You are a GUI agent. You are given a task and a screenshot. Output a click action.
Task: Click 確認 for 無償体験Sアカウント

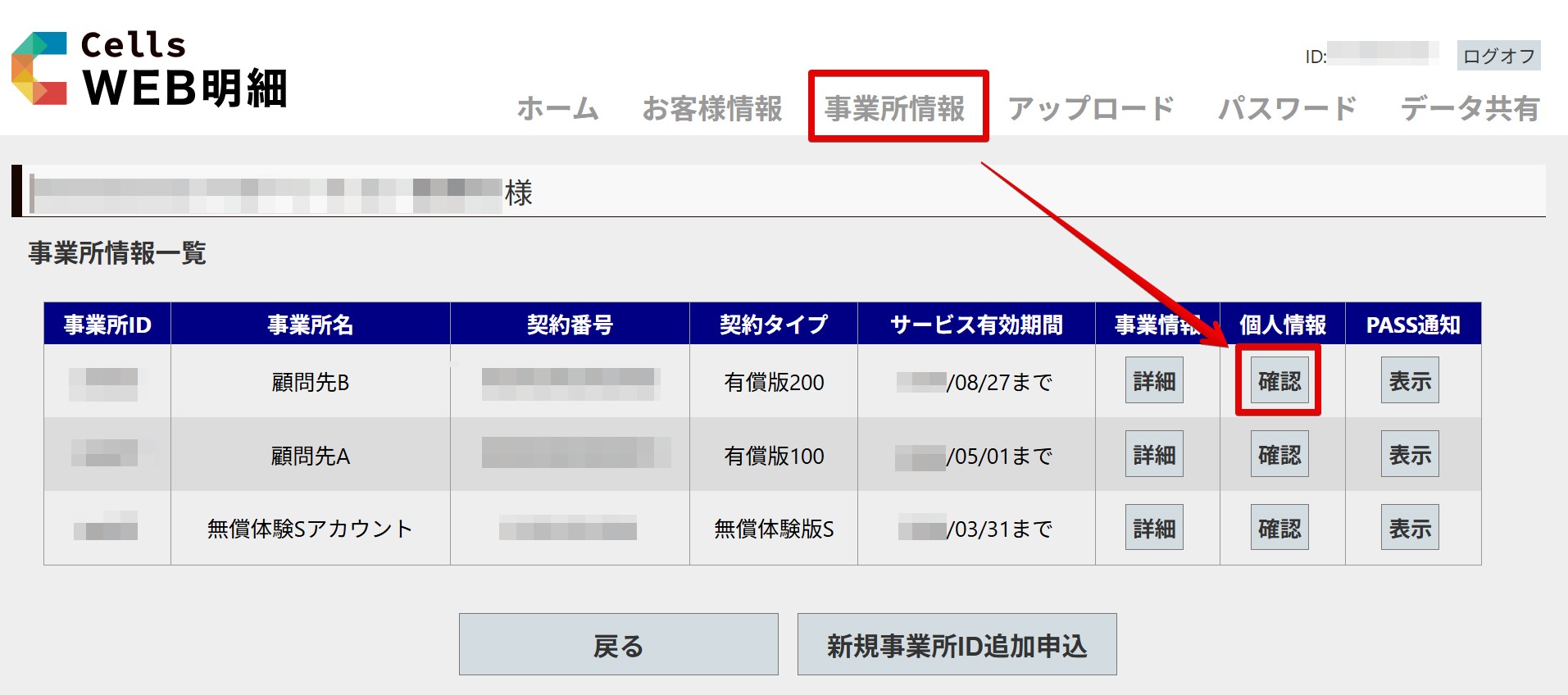pyautogui.click(x=1279, y=527)
